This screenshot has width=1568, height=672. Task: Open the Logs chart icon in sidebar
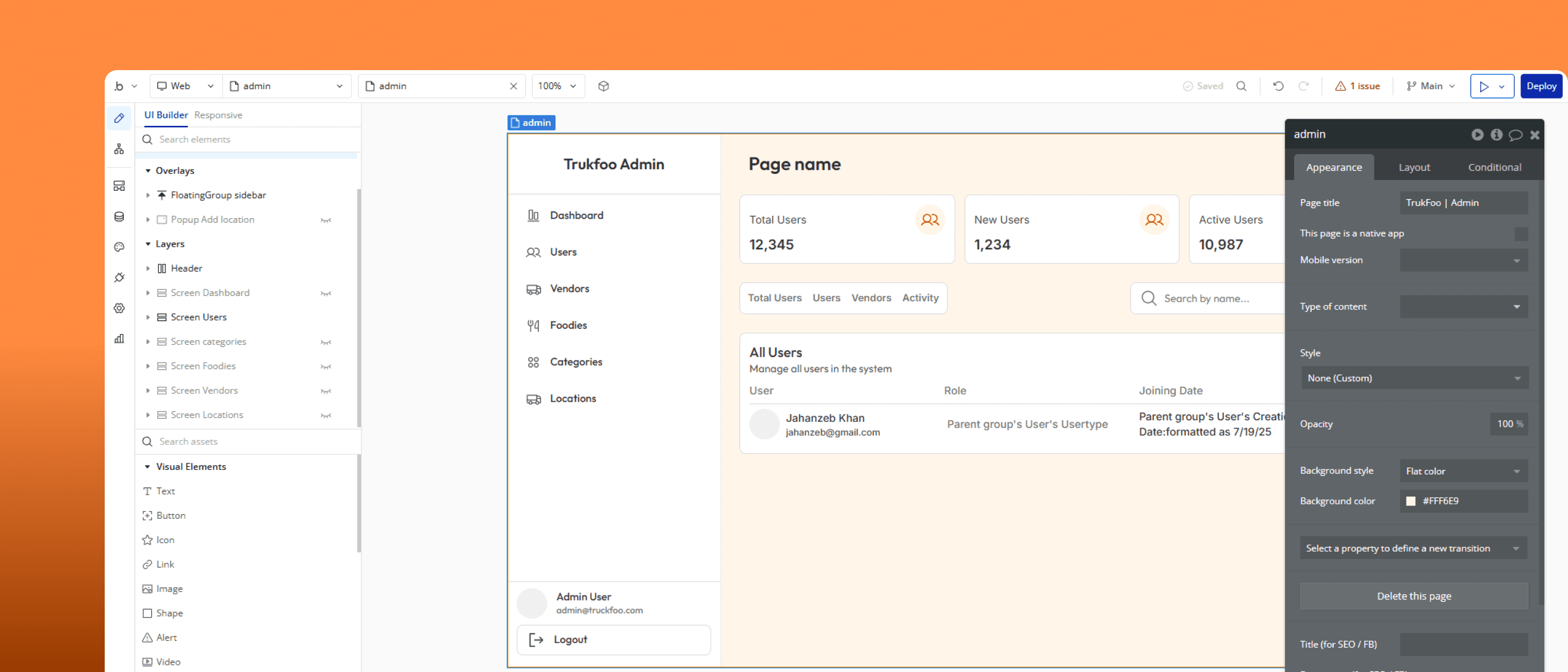119,339
